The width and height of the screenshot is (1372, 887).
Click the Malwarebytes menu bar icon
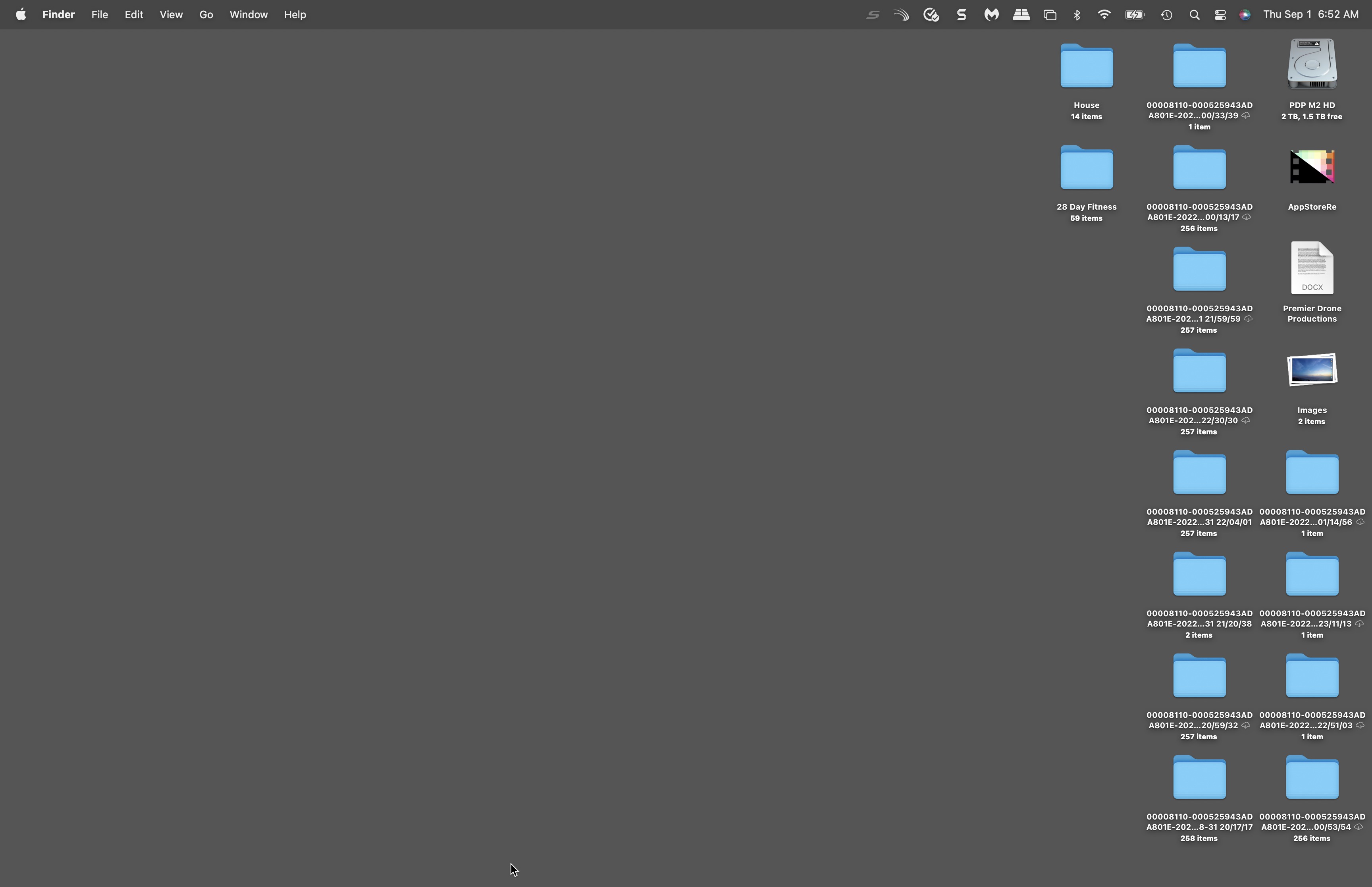991,14
